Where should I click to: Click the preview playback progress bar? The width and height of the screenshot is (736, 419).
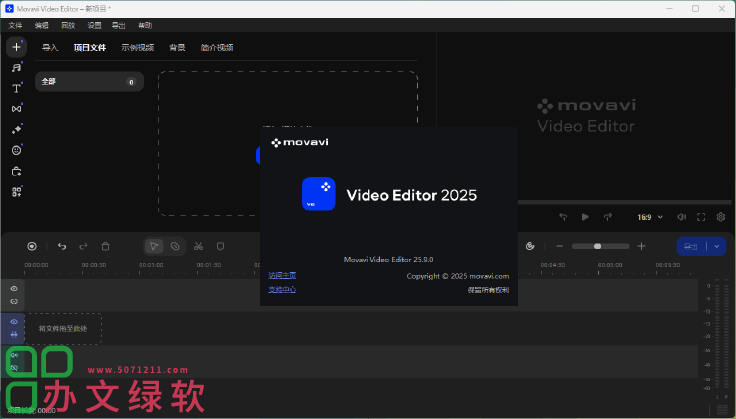point(624,202)
